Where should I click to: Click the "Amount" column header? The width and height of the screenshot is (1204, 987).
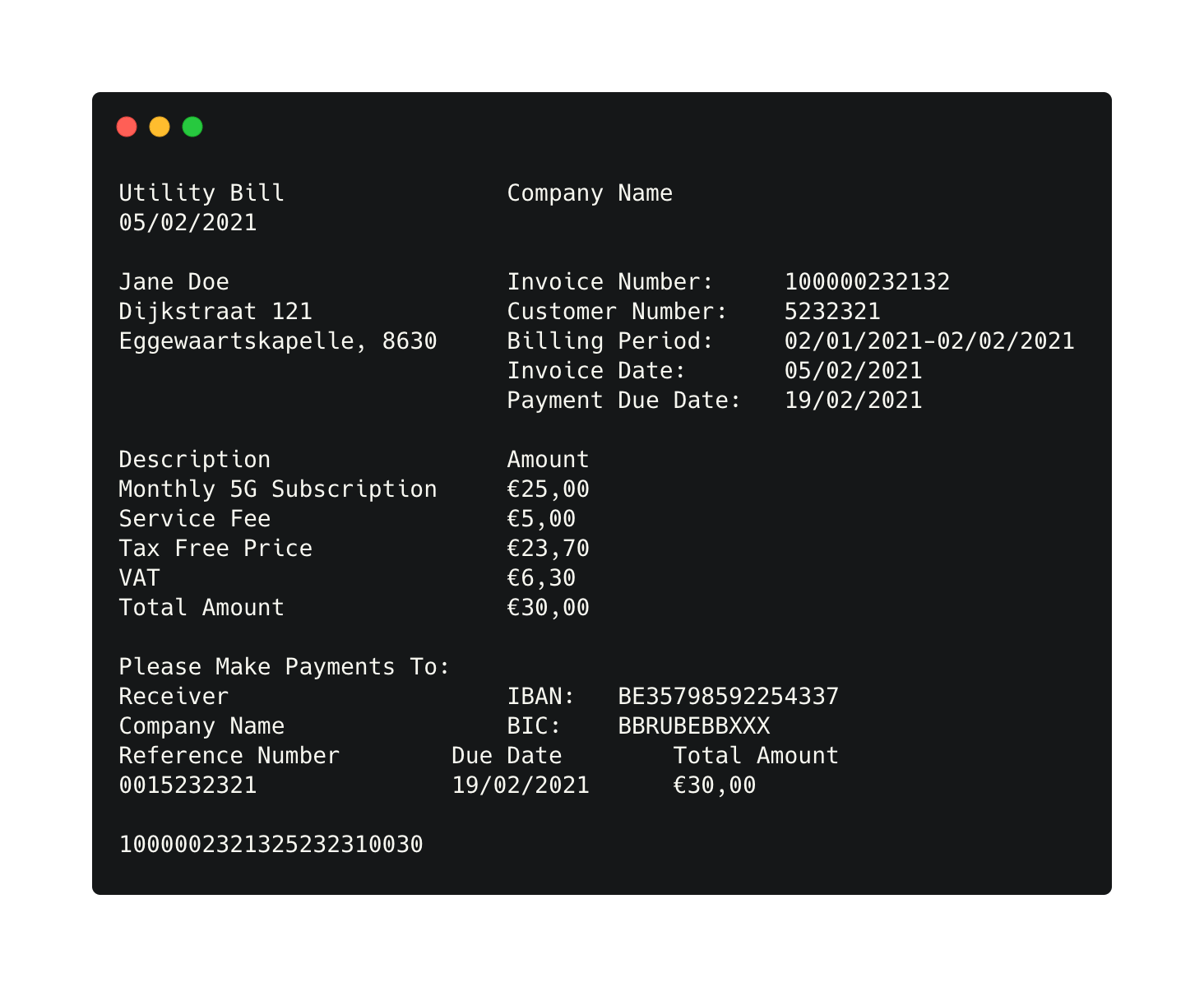click(x=548, y=459)
